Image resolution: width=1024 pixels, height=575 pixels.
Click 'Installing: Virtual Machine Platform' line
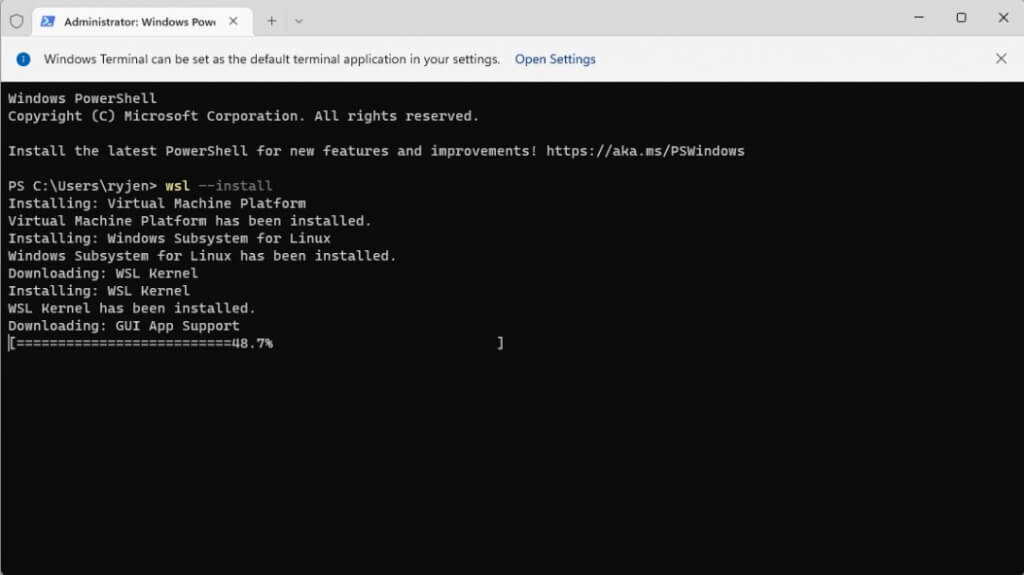[x=157, y=203]
